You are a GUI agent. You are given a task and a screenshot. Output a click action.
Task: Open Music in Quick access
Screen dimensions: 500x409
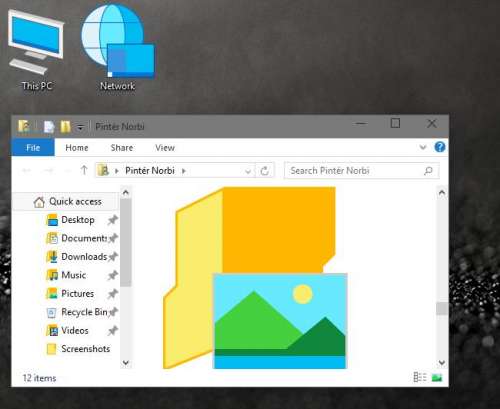coord(67,275)
